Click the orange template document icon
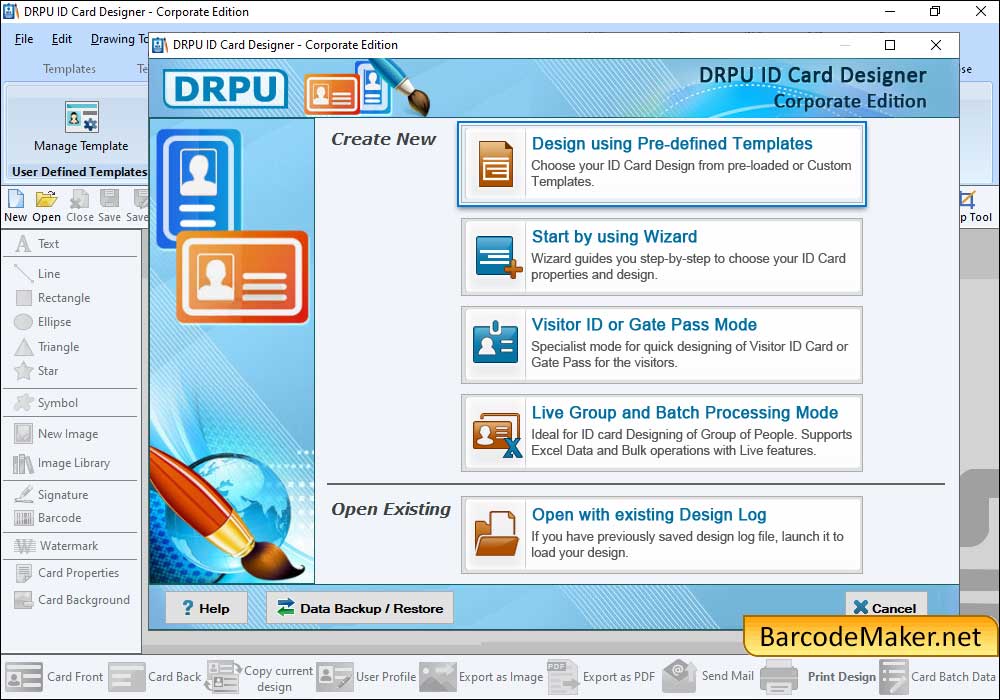This screenshot has height=700, width=1000. [496, 164]
